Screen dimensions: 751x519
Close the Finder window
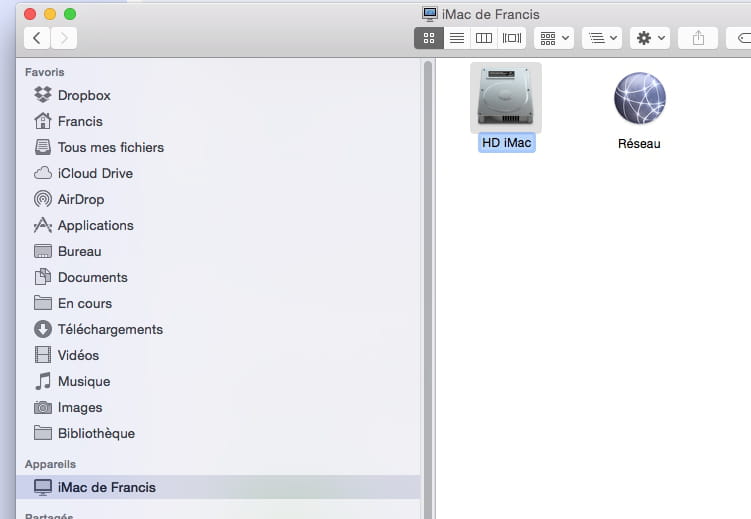coord(30,14)
